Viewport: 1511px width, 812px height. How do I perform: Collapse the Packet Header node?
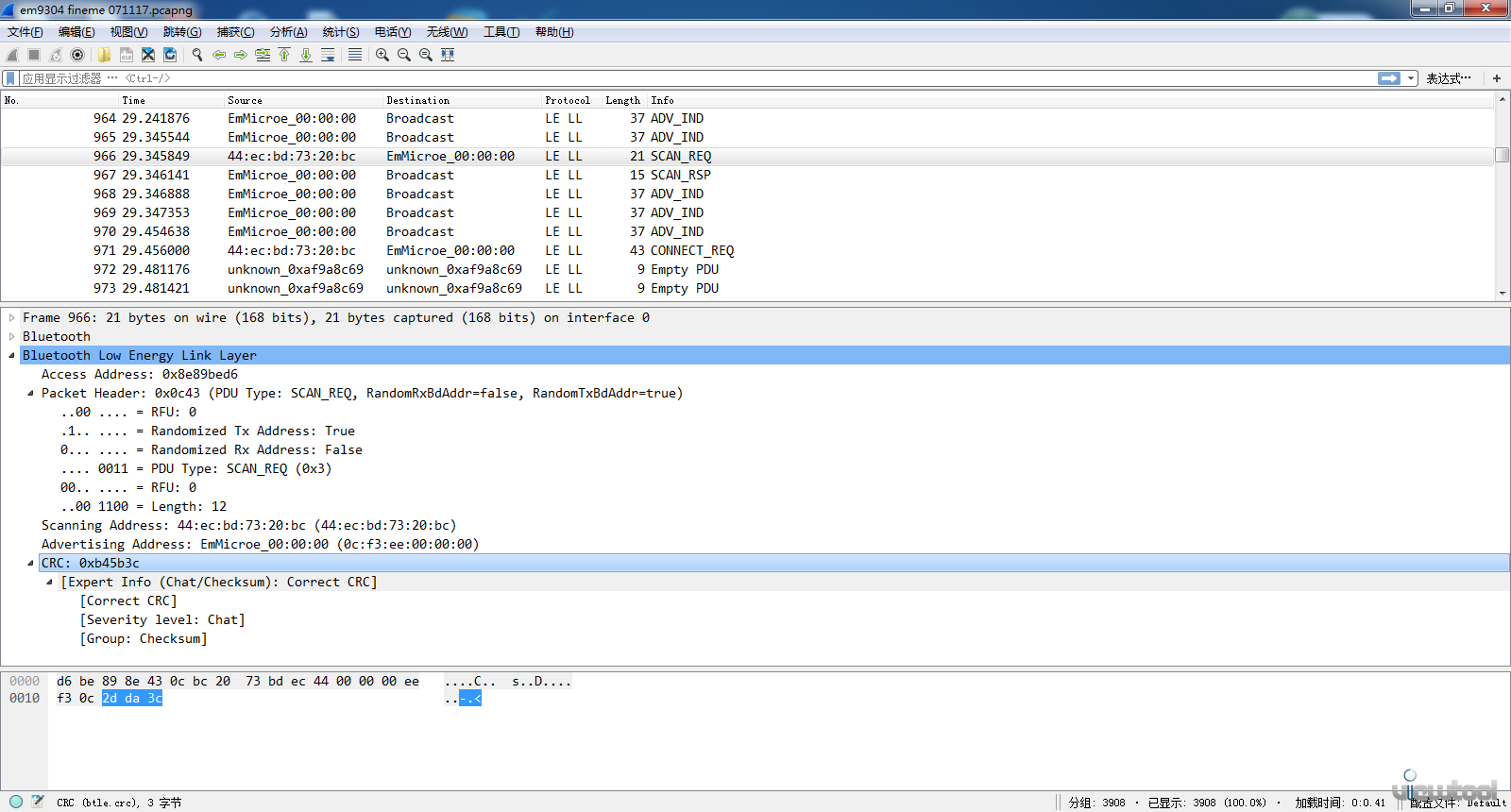tap(30, 394)
